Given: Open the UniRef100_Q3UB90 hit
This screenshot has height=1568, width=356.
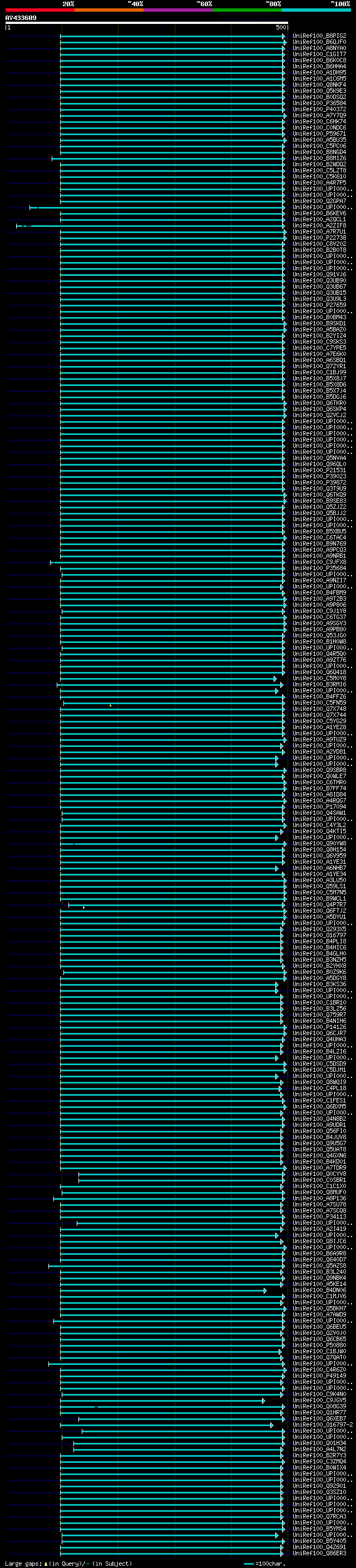Looking at the screenshot, I should point(319,280).
